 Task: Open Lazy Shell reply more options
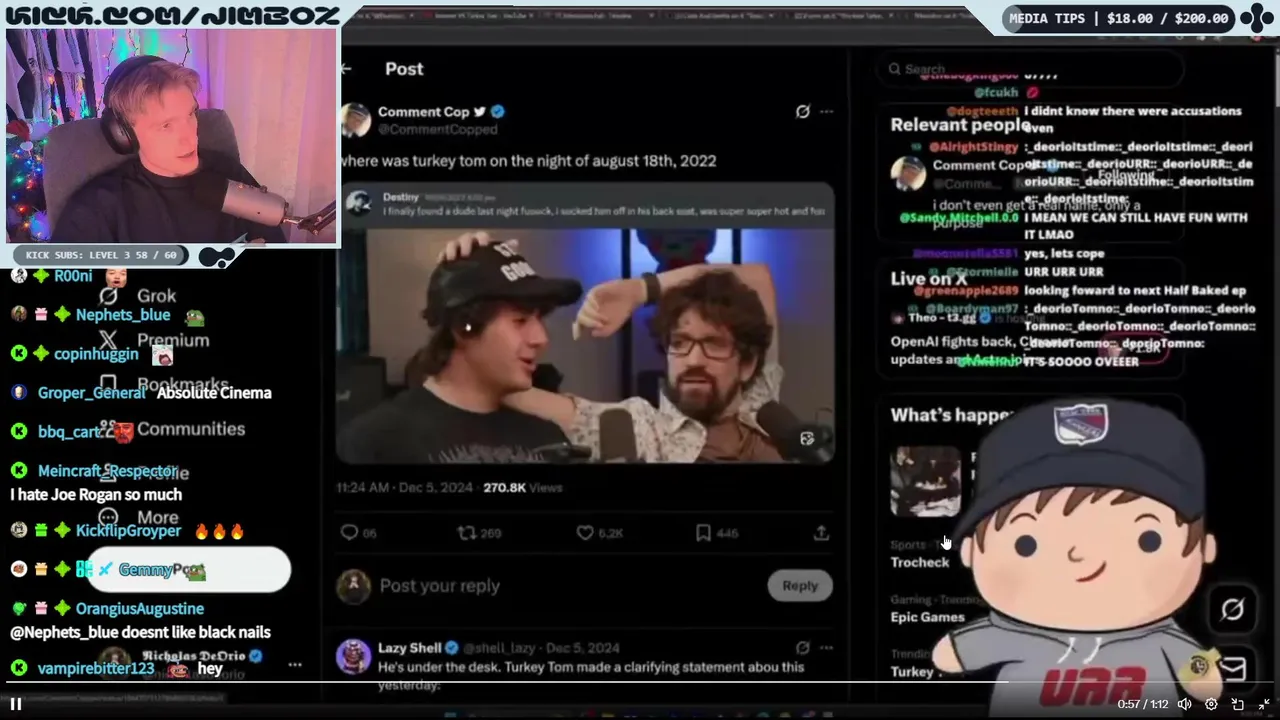tap(826, 648)
